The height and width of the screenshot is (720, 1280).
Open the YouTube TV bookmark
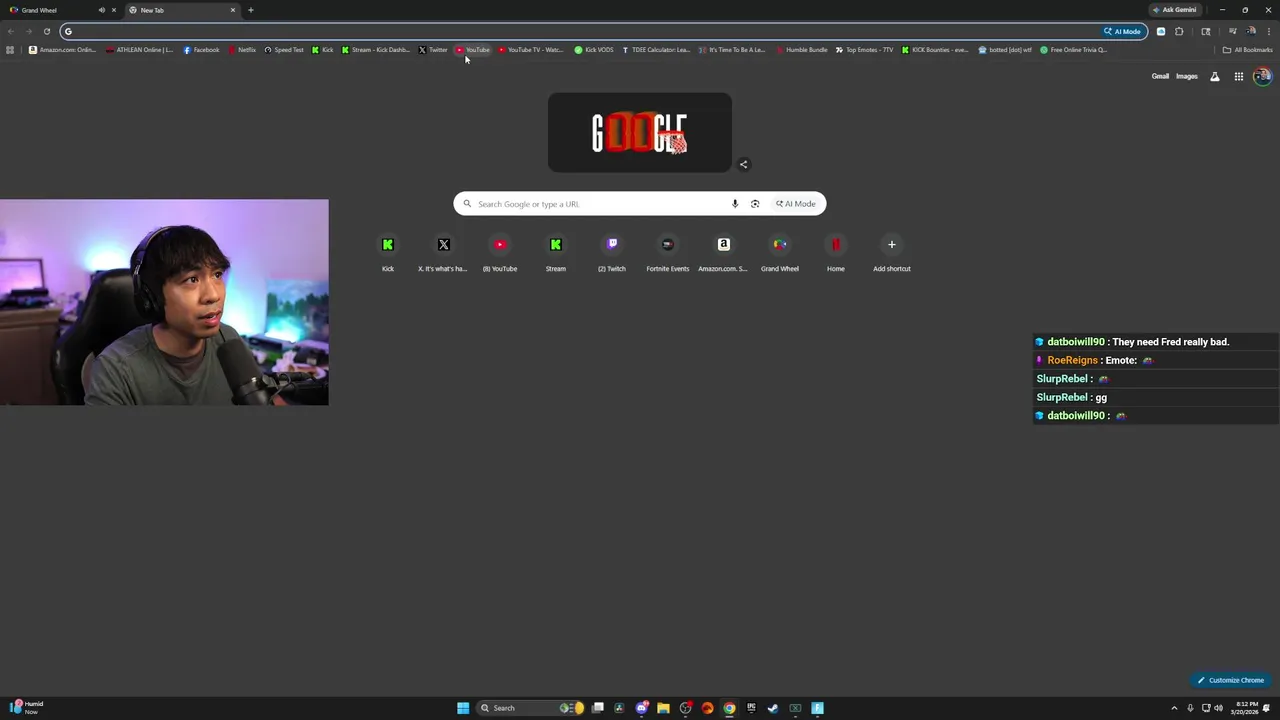pyautogui.click(x=531, y=50)
